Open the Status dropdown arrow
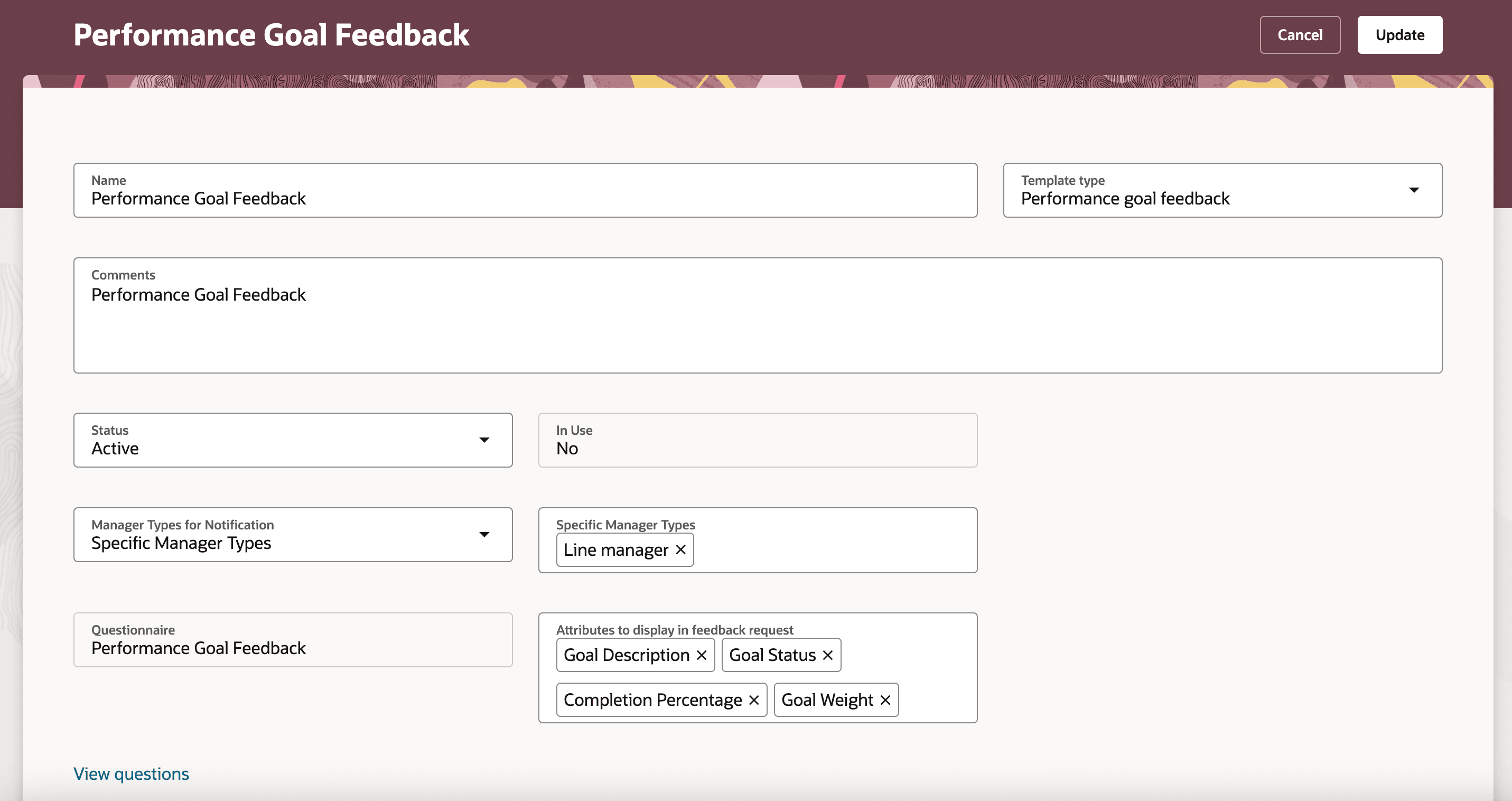 (x=485, y=440)
